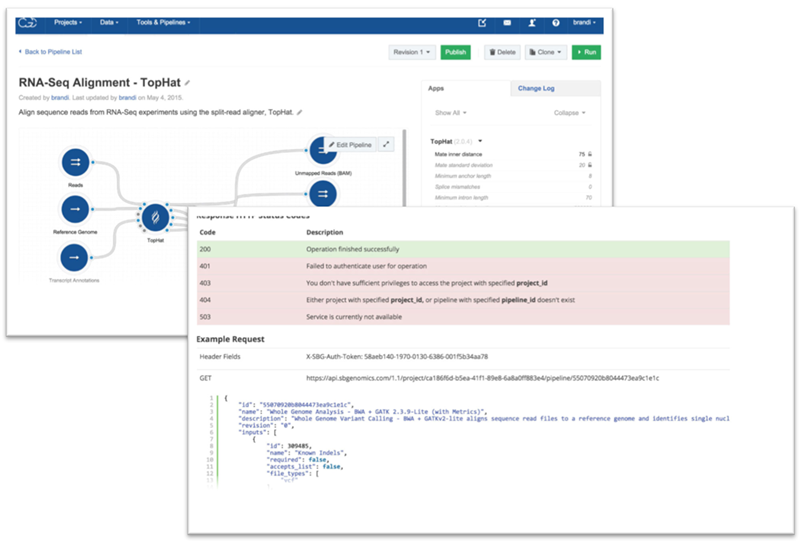The height and width of the screenshot is (542, 800).
Task: Click the green Publish button
Action: tap(455, 52)
